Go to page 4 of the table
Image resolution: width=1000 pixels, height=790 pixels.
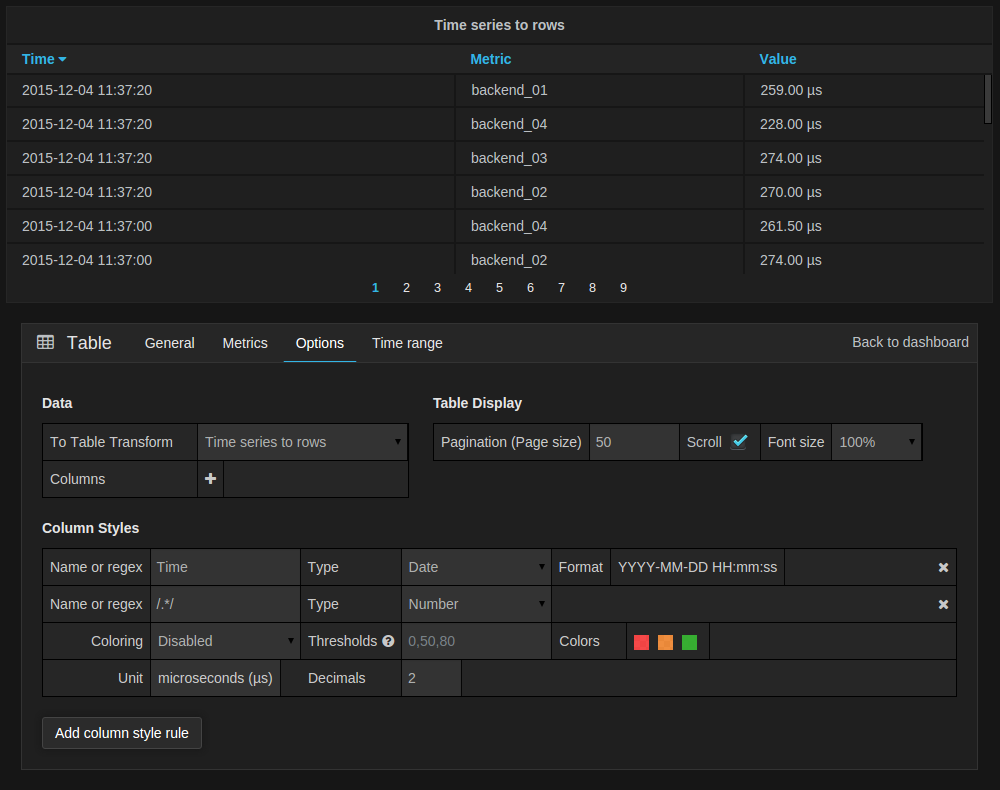pyautogui.click(x=468, y=288)
